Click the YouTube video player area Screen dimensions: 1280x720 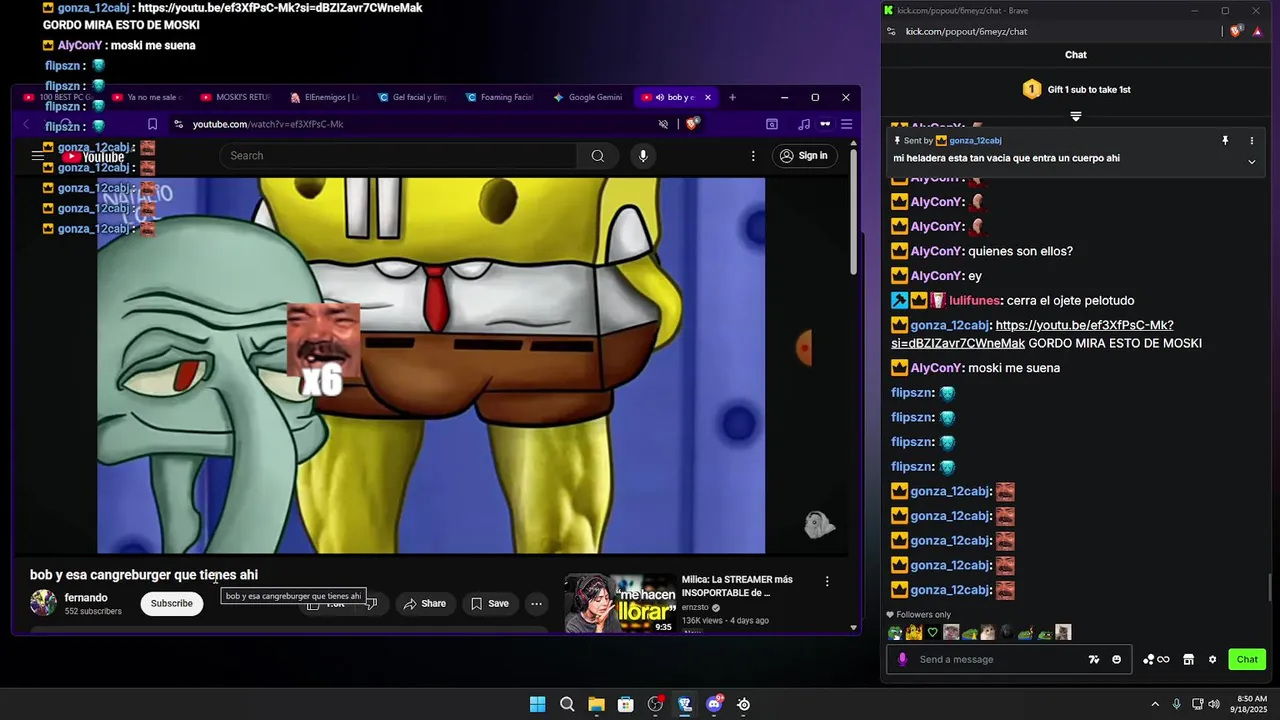tap(431, 365)
